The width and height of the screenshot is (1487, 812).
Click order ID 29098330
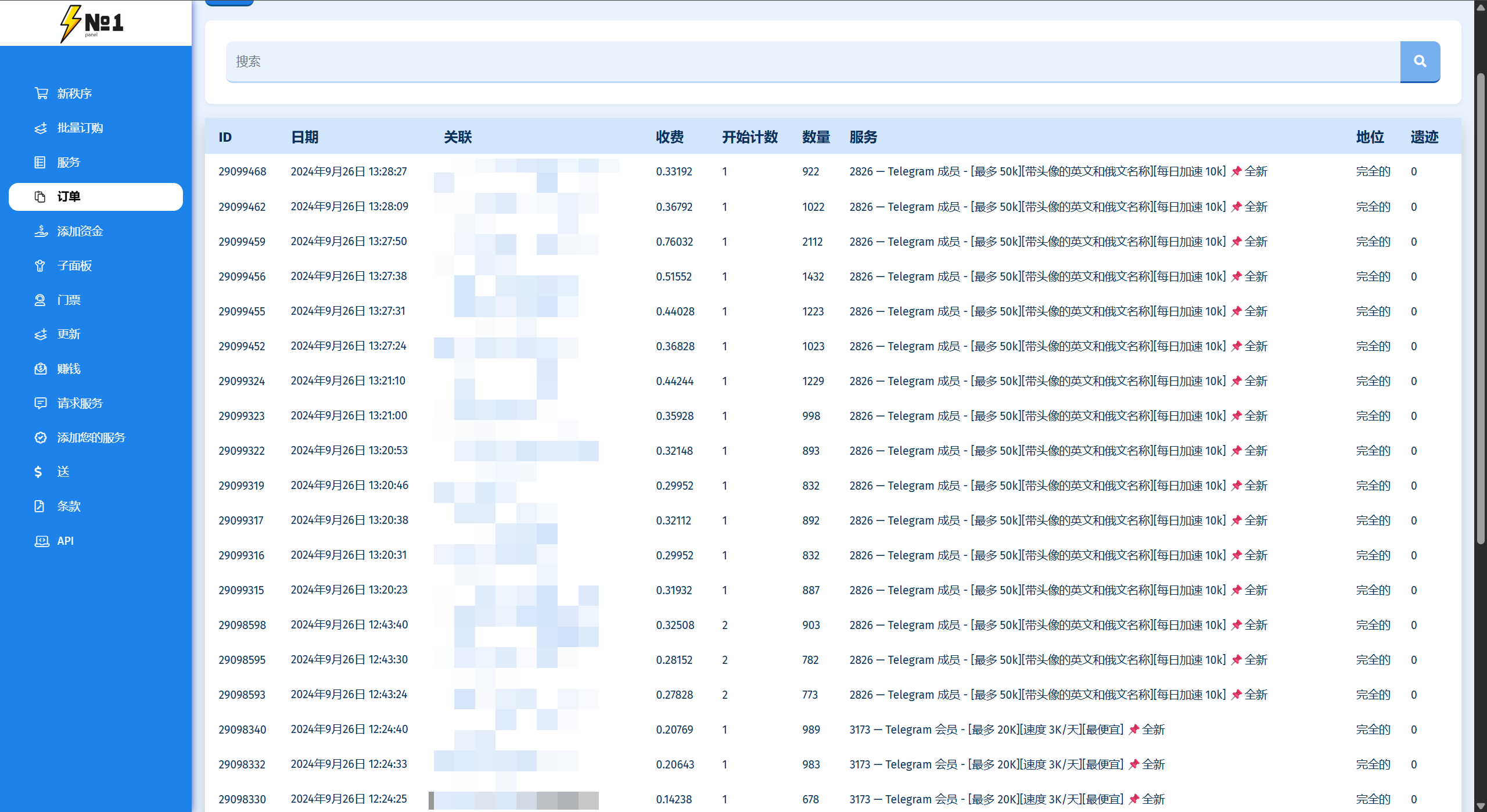242,799
